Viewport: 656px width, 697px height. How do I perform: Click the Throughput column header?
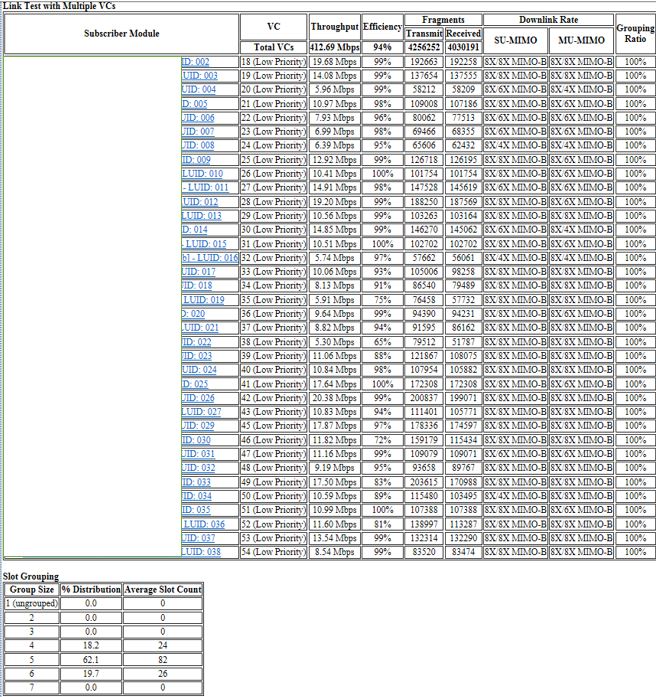click(333, 26)
